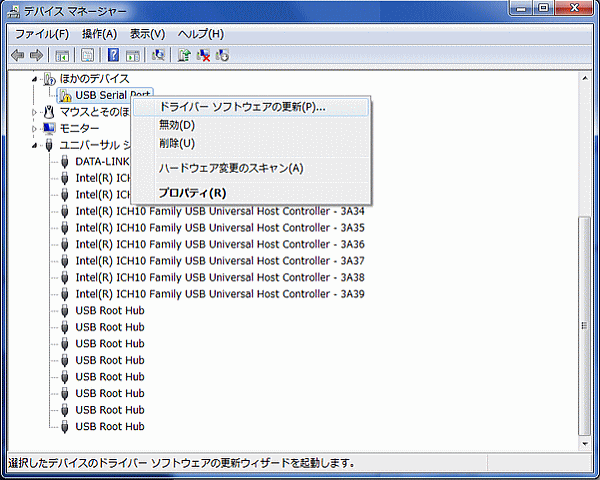
Task: Click the モニター monitor icon
Action: coord(49,129)
